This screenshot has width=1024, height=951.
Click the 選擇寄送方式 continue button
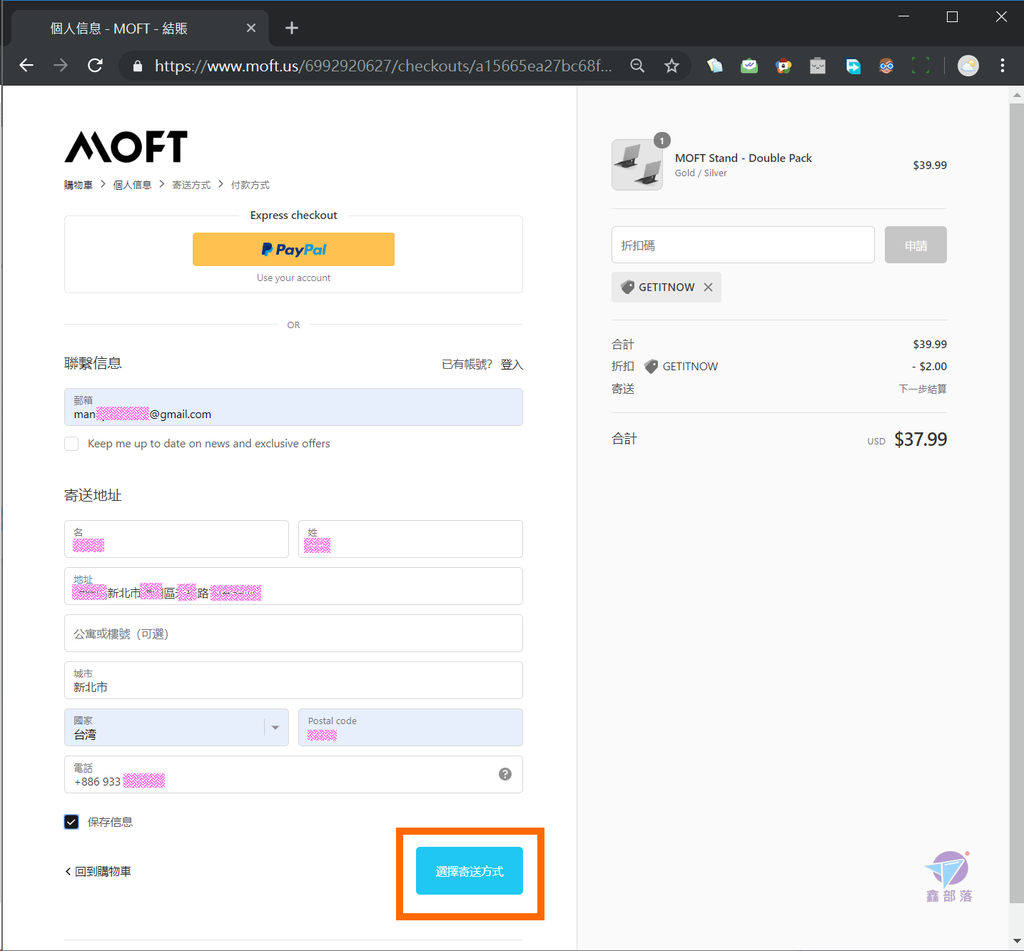[470, 871]
